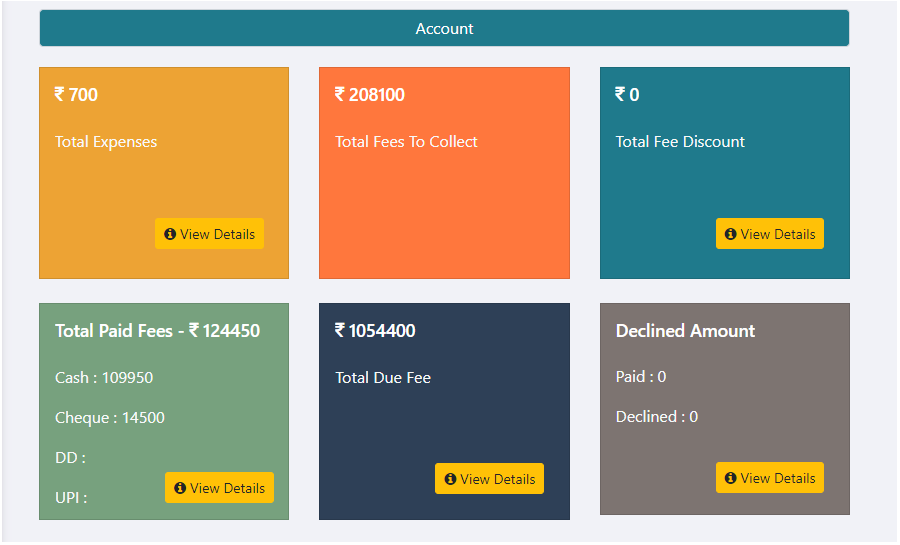Click the Declined : 0 line
900x545 pixels.
657,417
